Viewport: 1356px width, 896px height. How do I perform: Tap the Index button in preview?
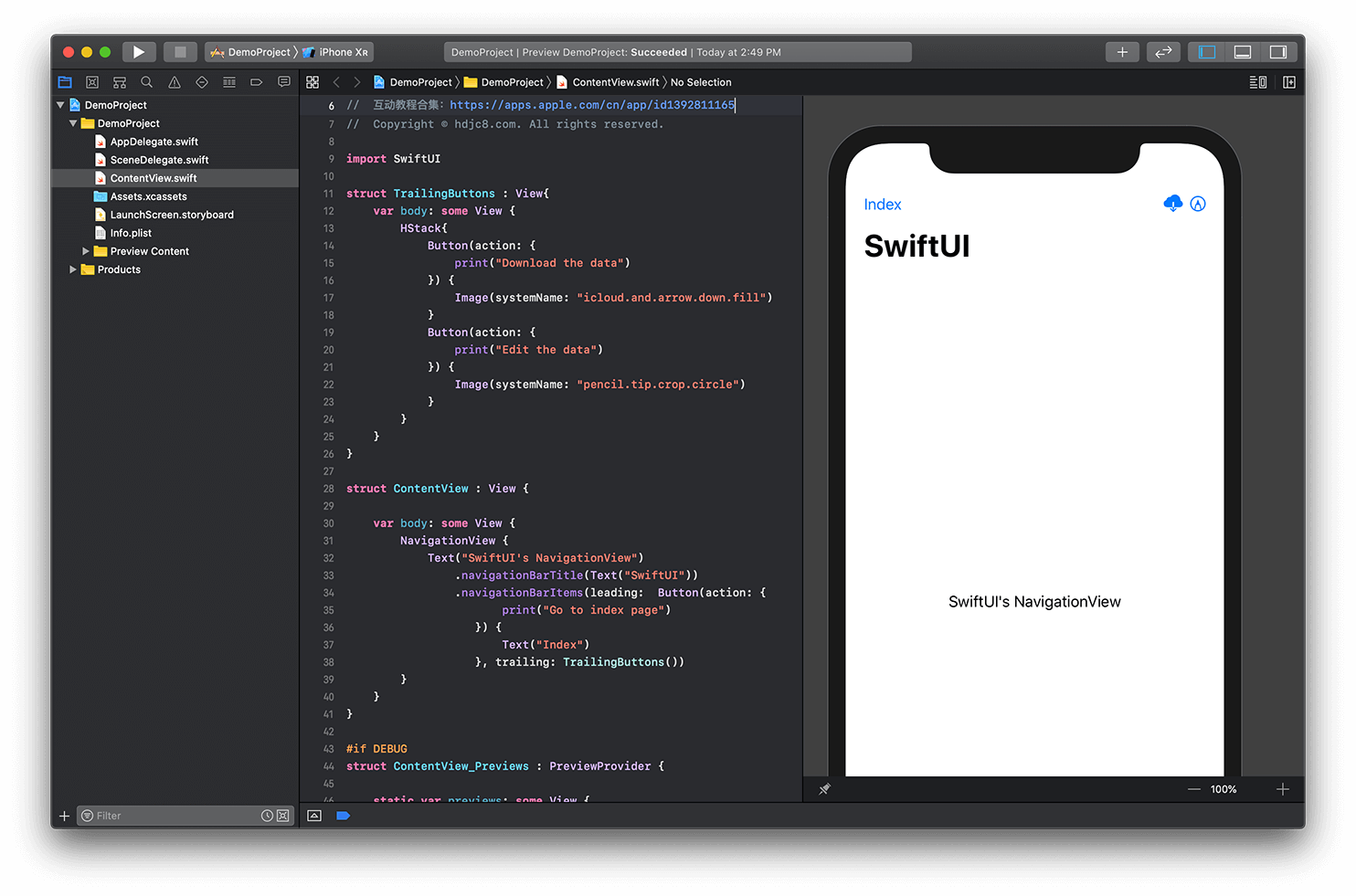(x=883, y=205)
